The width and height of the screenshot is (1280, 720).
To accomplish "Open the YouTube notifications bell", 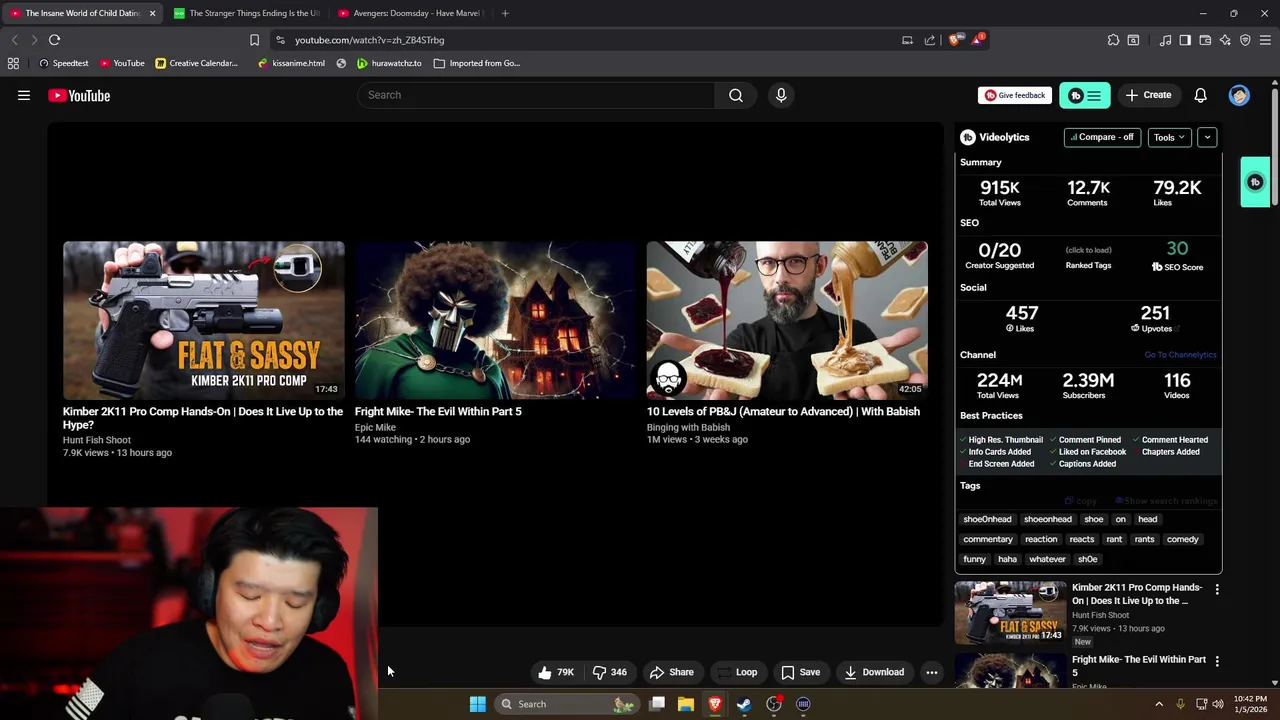I will (1201, 95).
